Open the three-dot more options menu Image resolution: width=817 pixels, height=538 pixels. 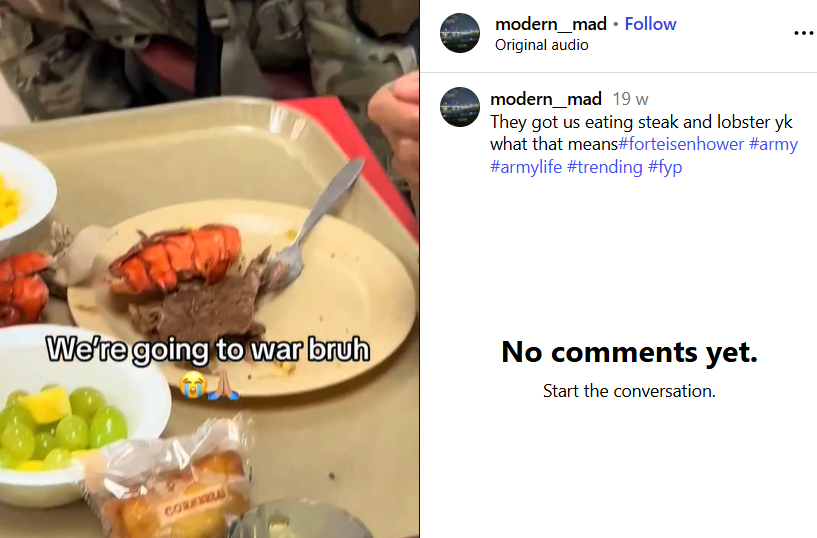coord(804,33)
